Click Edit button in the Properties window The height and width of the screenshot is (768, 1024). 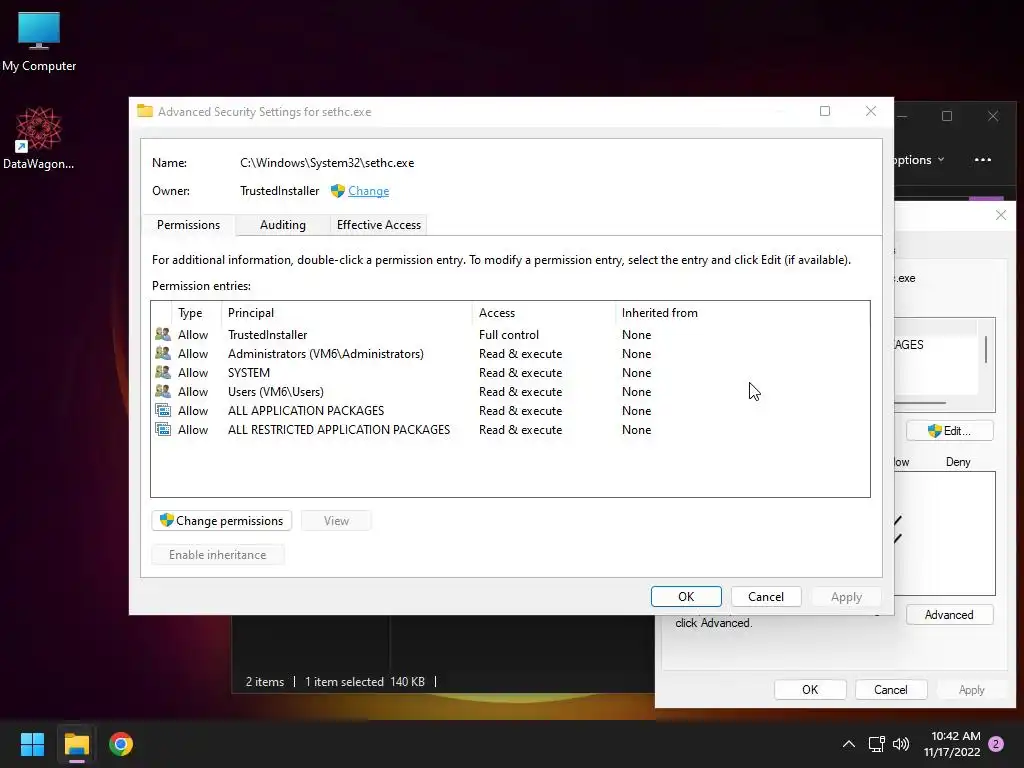(950, 430)
